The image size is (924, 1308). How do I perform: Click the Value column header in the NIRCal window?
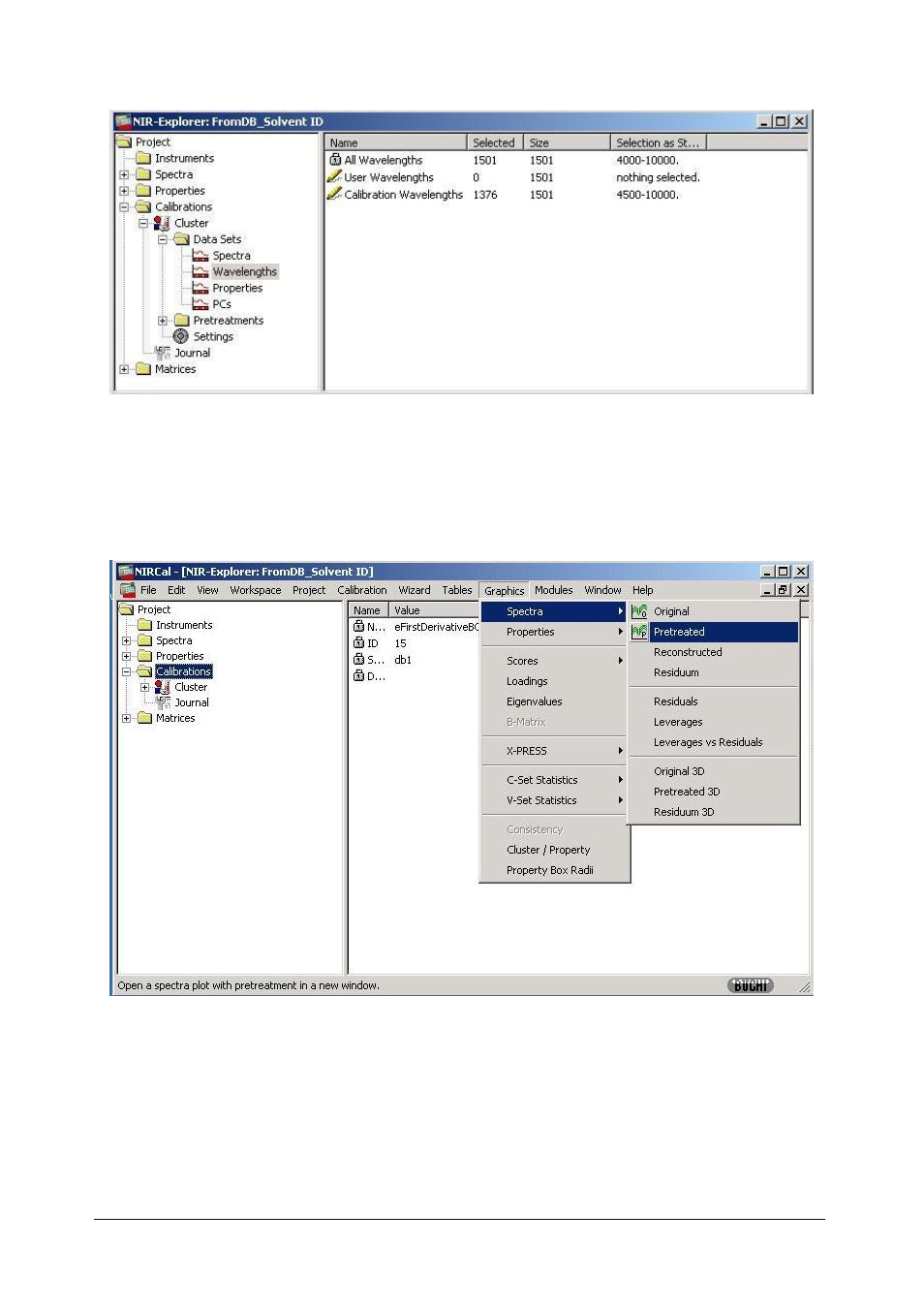click(434, 610)
